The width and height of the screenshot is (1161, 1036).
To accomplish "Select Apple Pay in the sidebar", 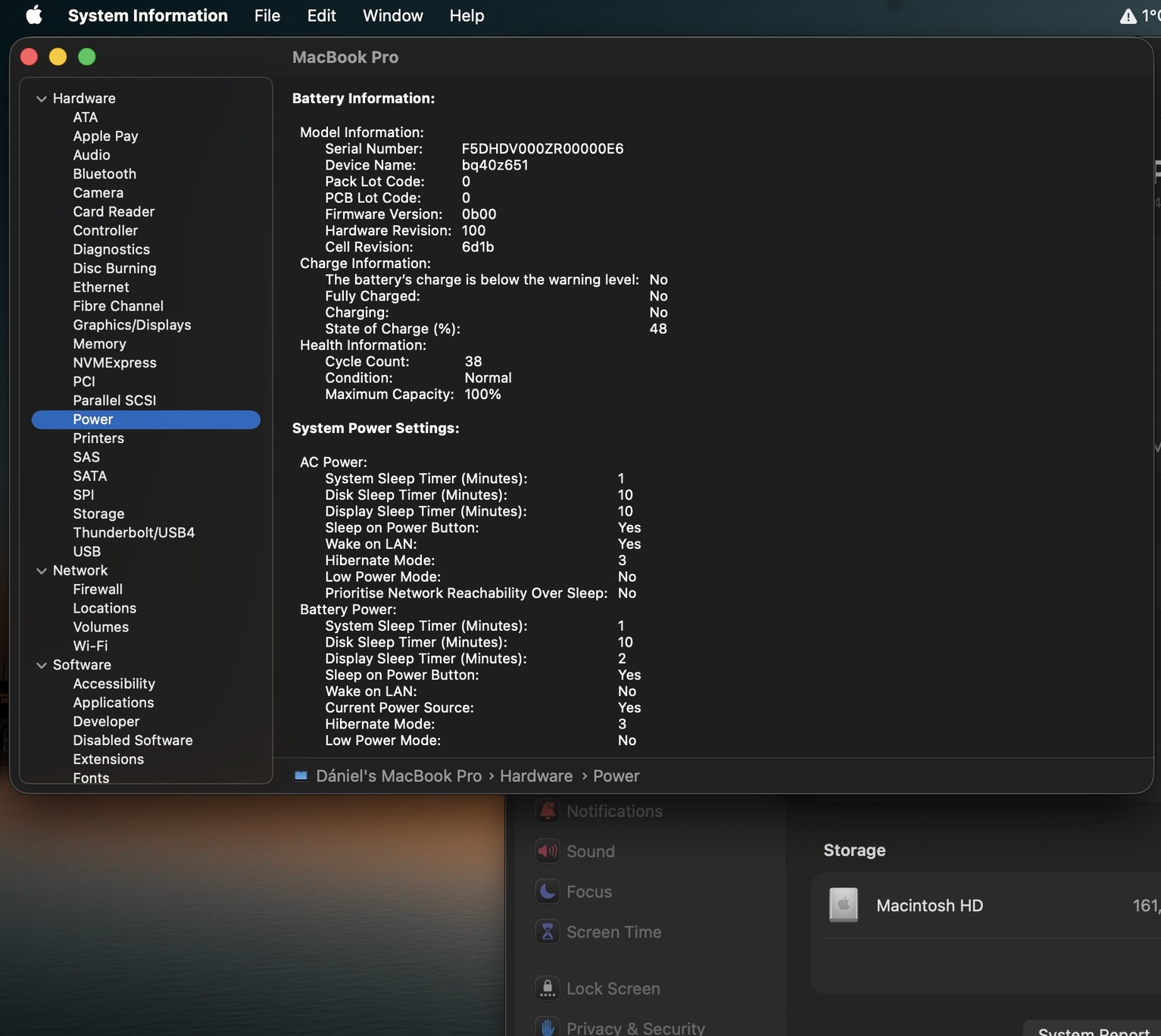I will 105,136.
